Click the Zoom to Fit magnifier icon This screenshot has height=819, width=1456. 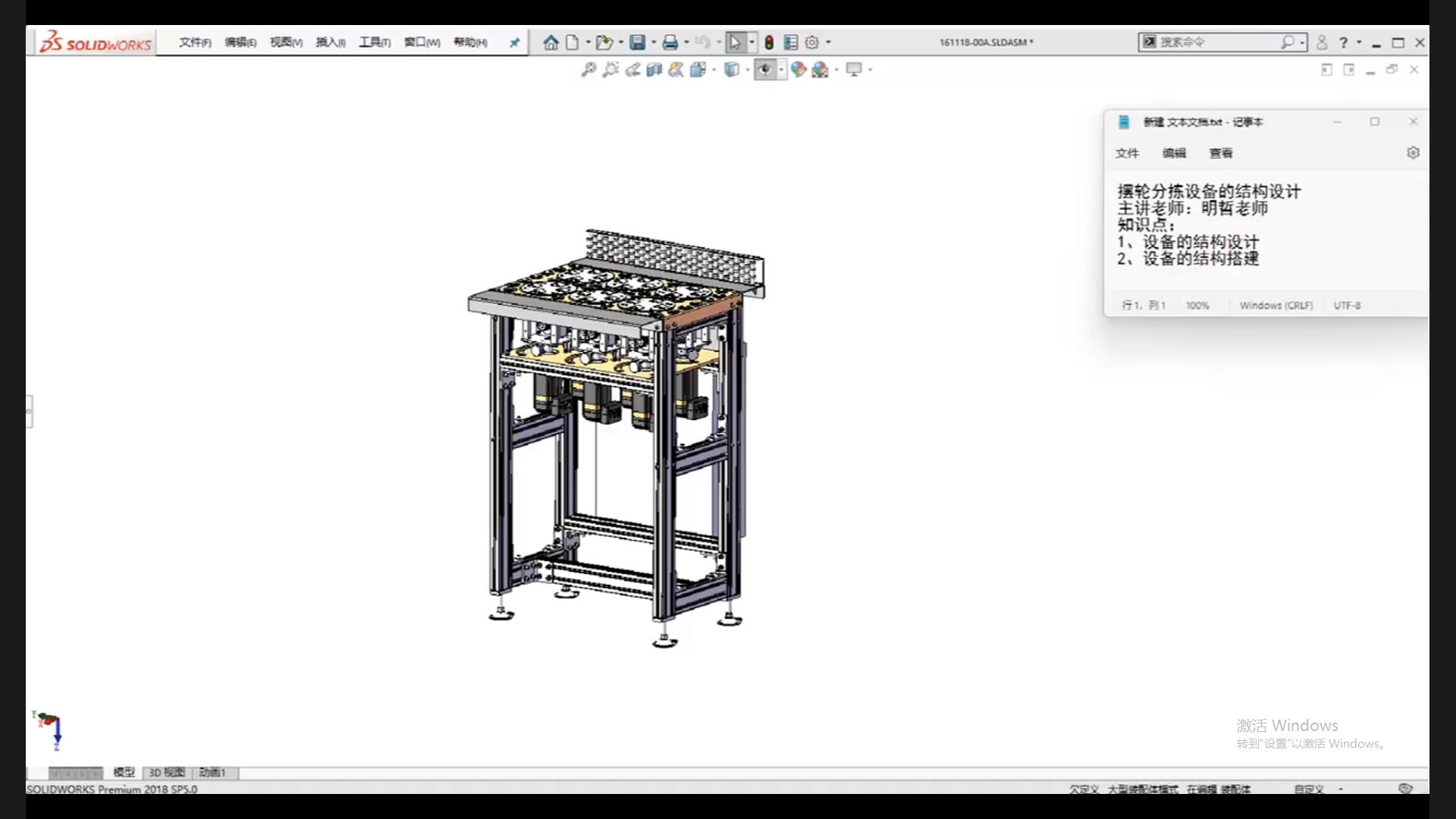588,70
